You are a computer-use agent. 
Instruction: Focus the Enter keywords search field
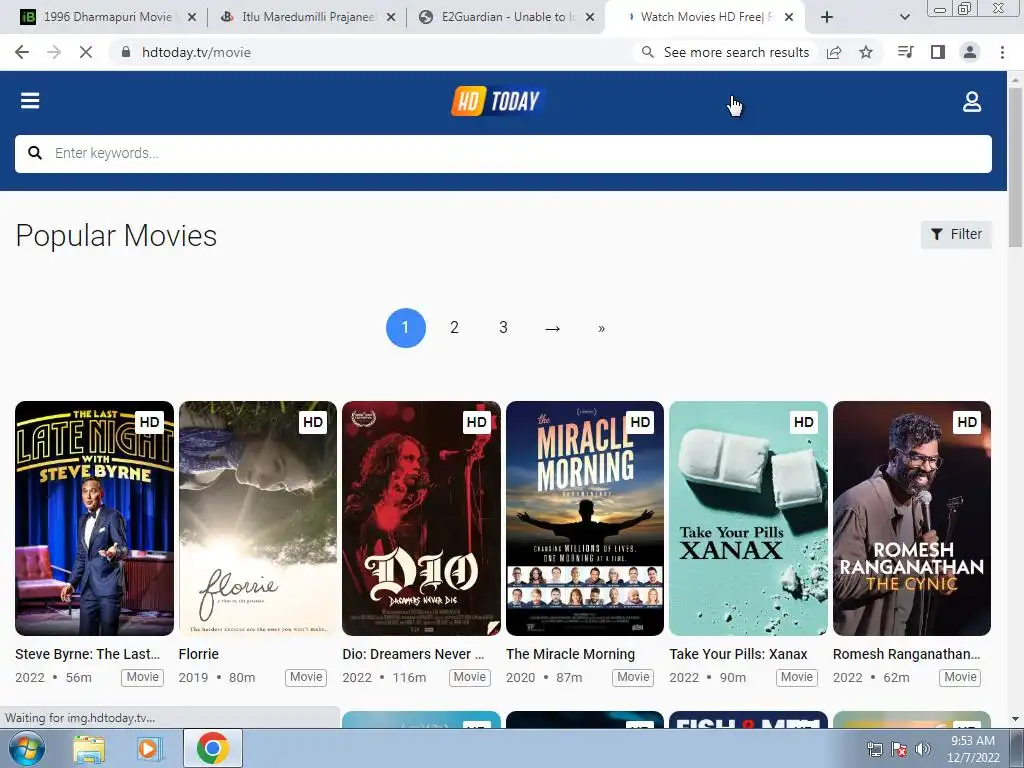tap(503, 153)
